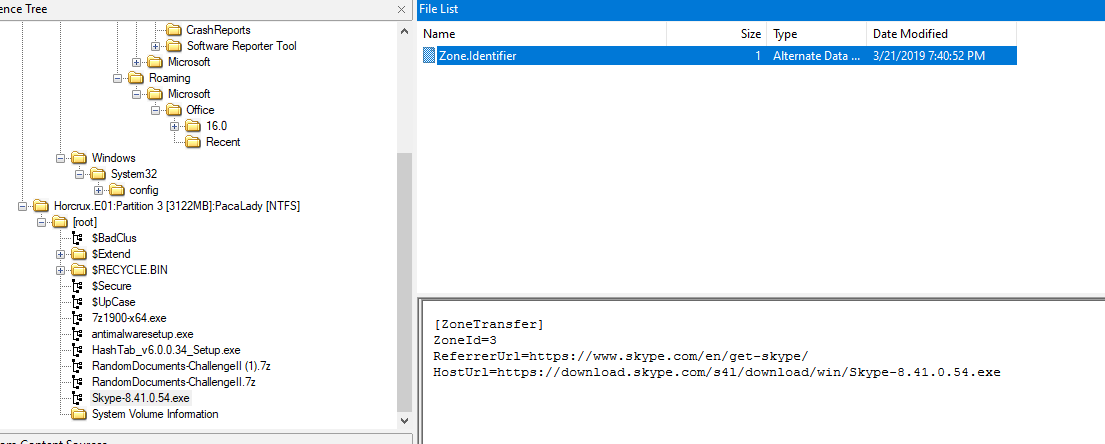Select the CrashReports folder icon
The height and width of the screenshot is (444, 1105).
click(174, 30)
